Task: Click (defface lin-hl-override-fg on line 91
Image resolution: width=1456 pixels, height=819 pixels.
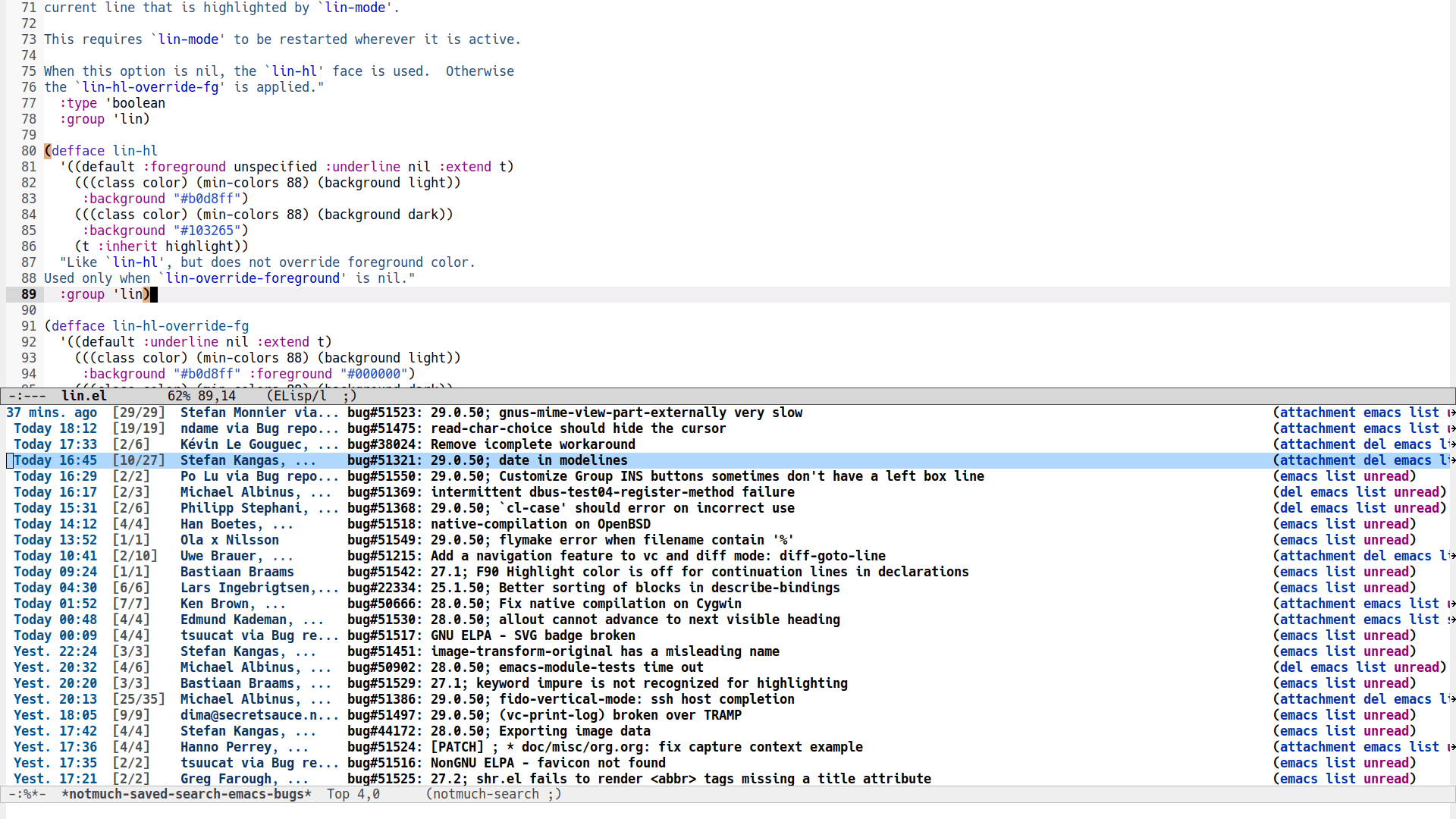Action: click(x=146, y=326)
